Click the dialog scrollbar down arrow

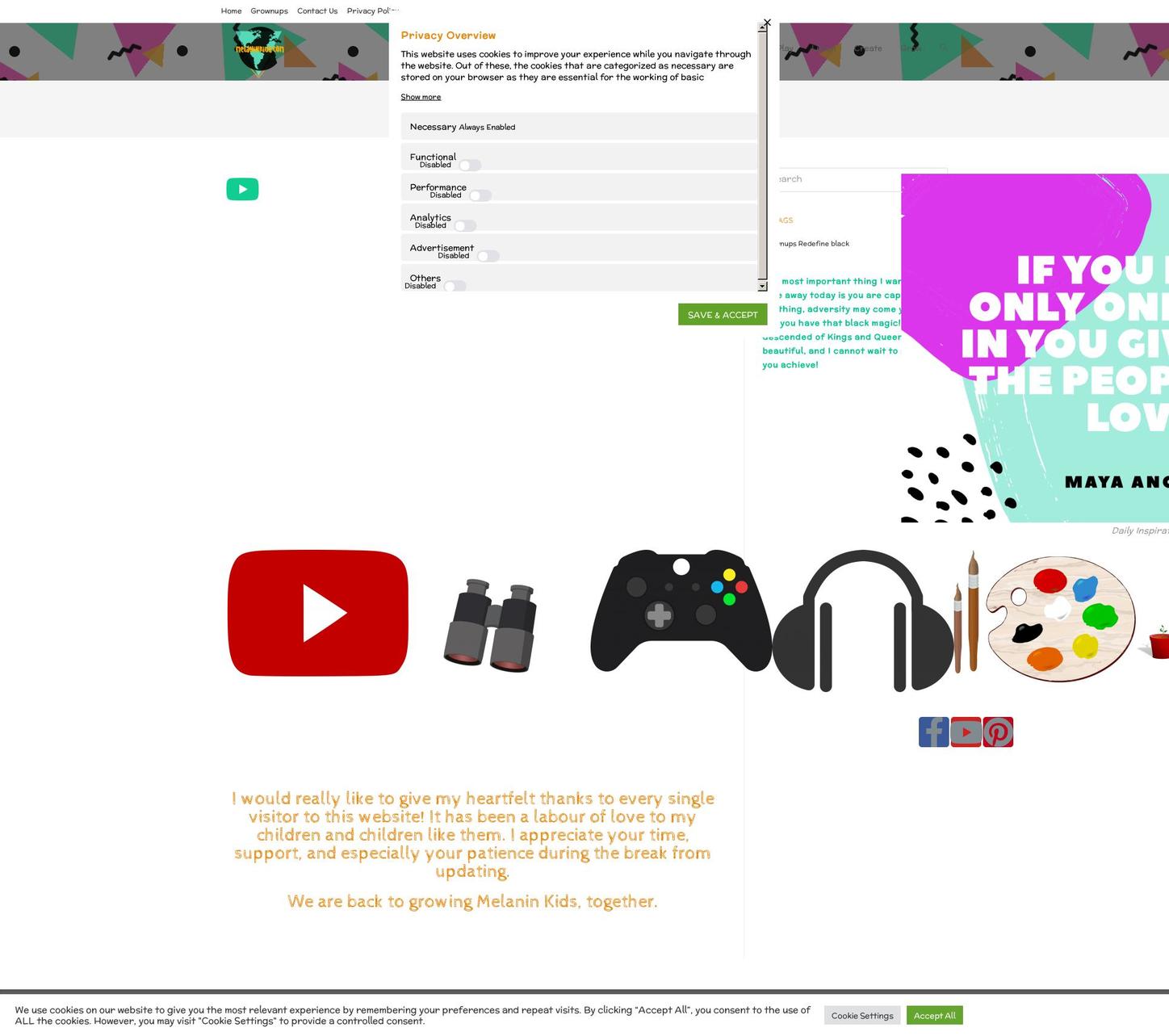tap(762, 287)
